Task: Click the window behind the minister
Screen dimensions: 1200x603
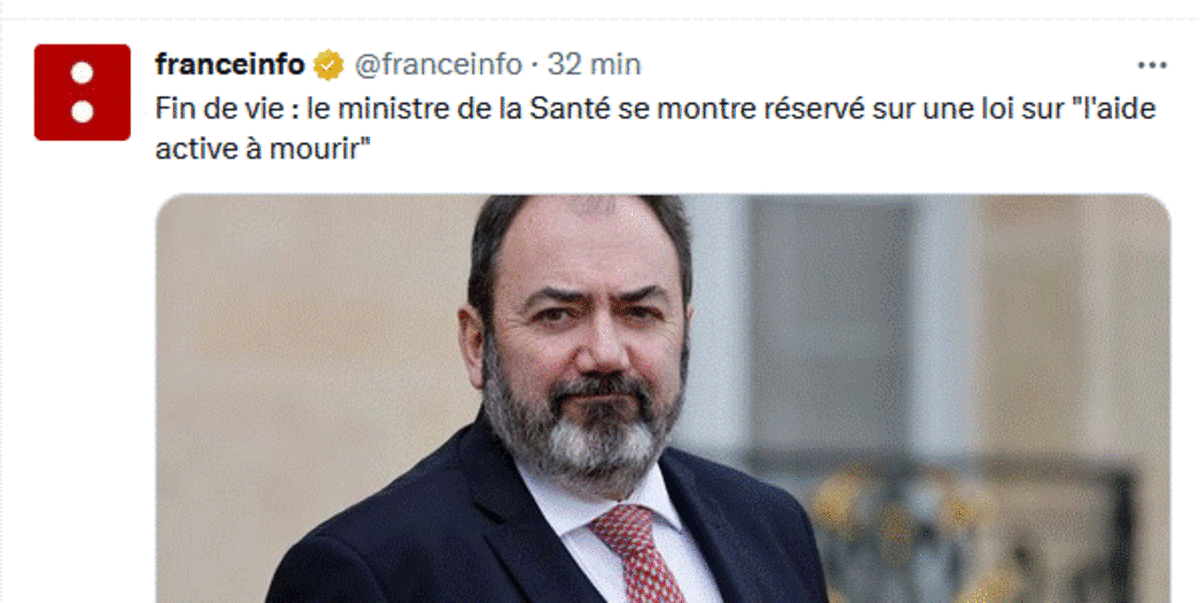Action: point(830,330)
